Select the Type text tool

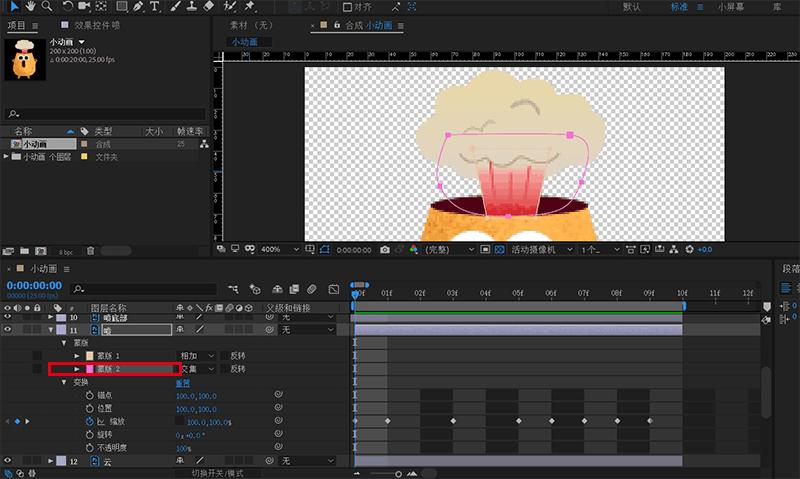tap(155, 7)
